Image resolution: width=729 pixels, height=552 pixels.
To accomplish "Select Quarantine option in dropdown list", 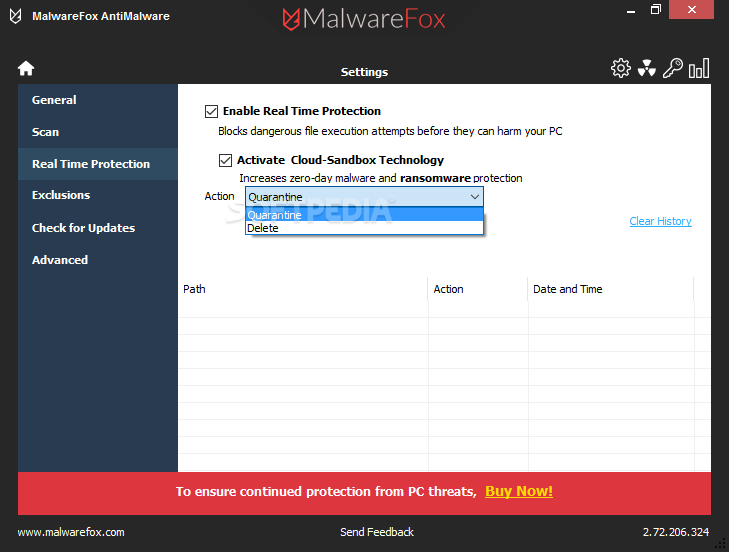I will 364,215.
